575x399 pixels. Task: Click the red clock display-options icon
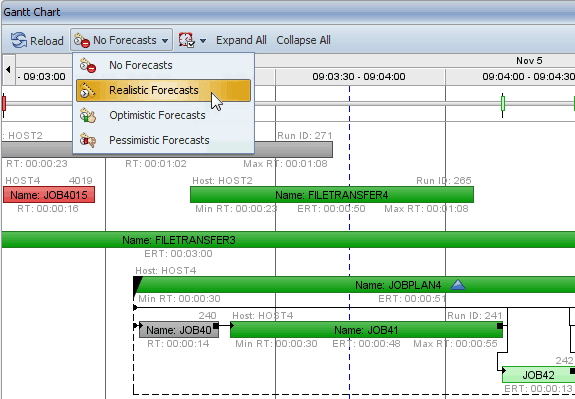[x=186, y=40]
